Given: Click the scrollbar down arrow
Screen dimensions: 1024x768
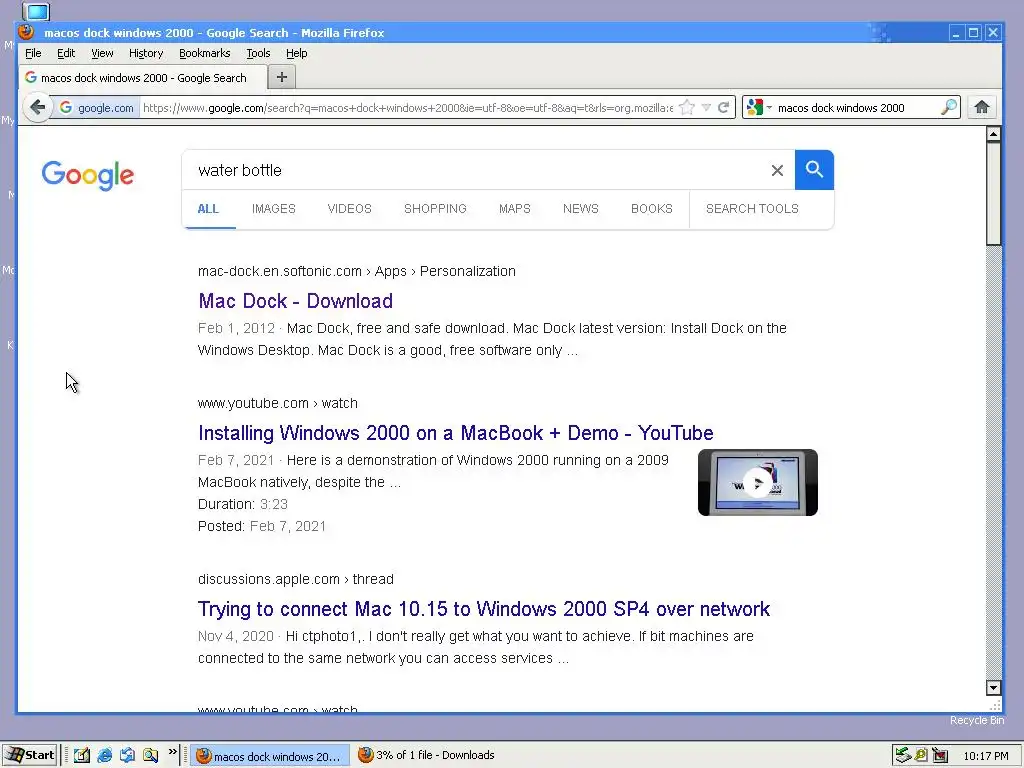Looking at the screenshot, I should pyautogui.click(x=993, y=688).
